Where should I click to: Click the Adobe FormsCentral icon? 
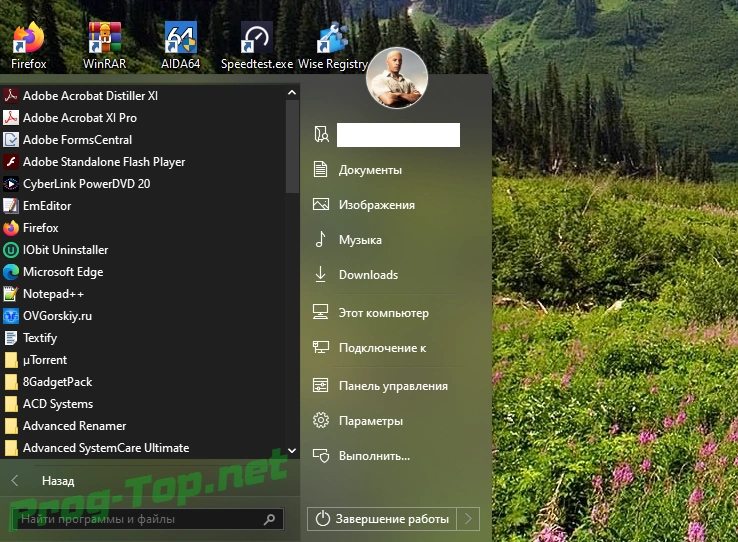tap(11, 140)
